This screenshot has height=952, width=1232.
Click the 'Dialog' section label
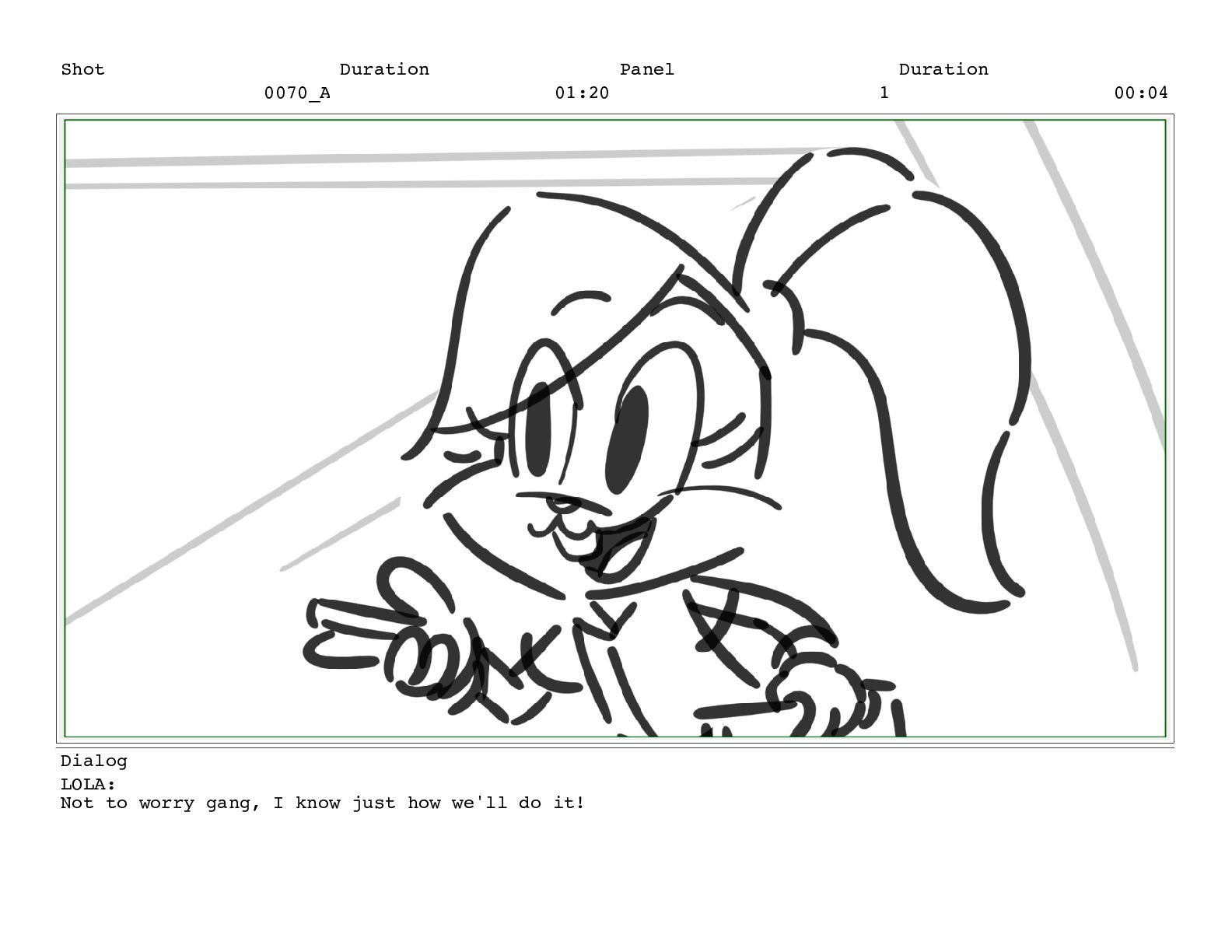[x=94, y=761]
